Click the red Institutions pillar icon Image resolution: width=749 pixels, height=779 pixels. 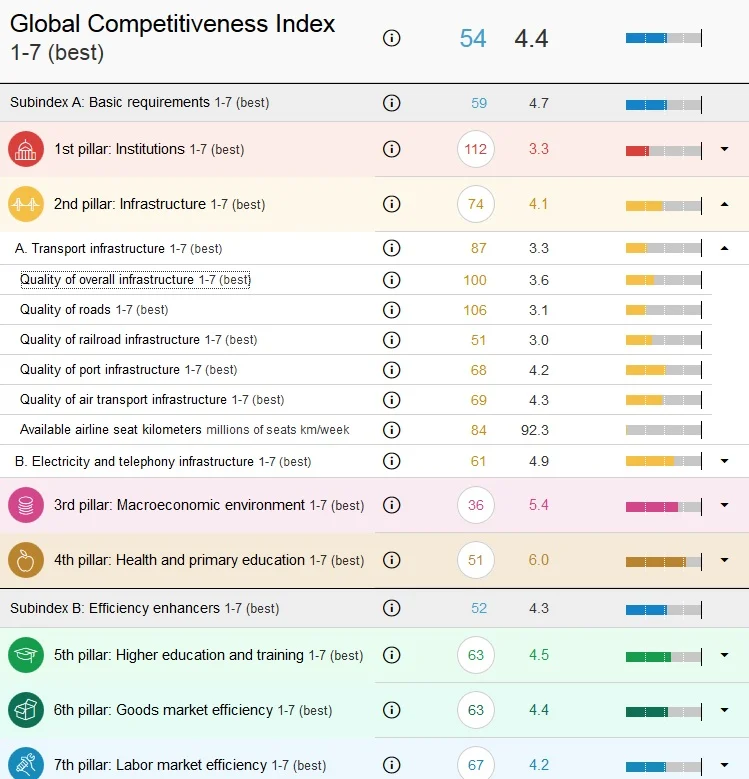pos(26,149)
